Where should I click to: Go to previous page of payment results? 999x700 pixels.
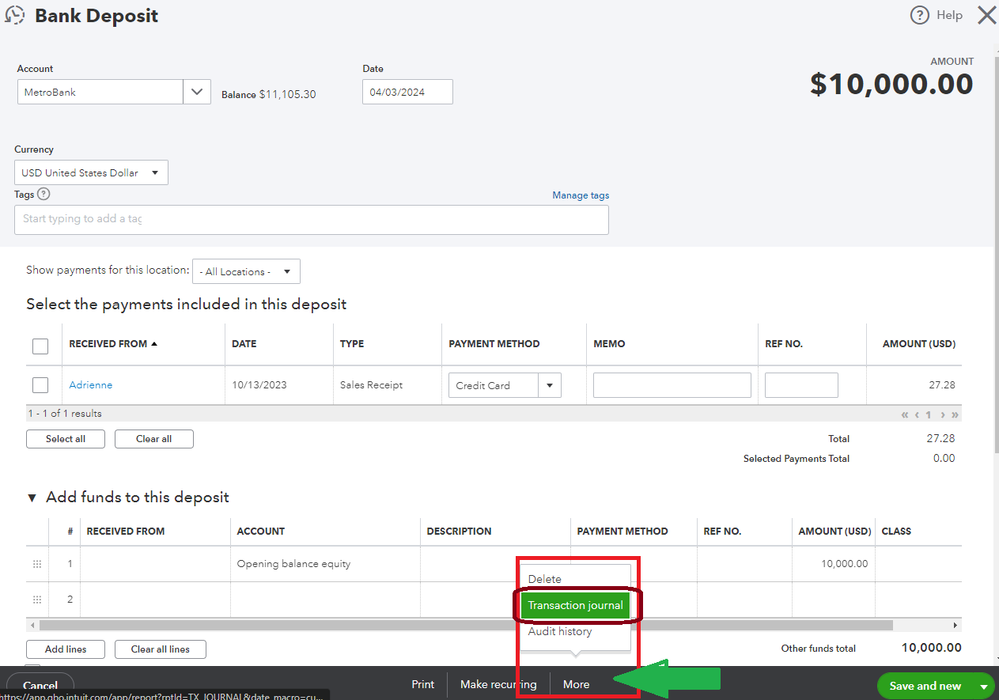(x=917, y=415)
